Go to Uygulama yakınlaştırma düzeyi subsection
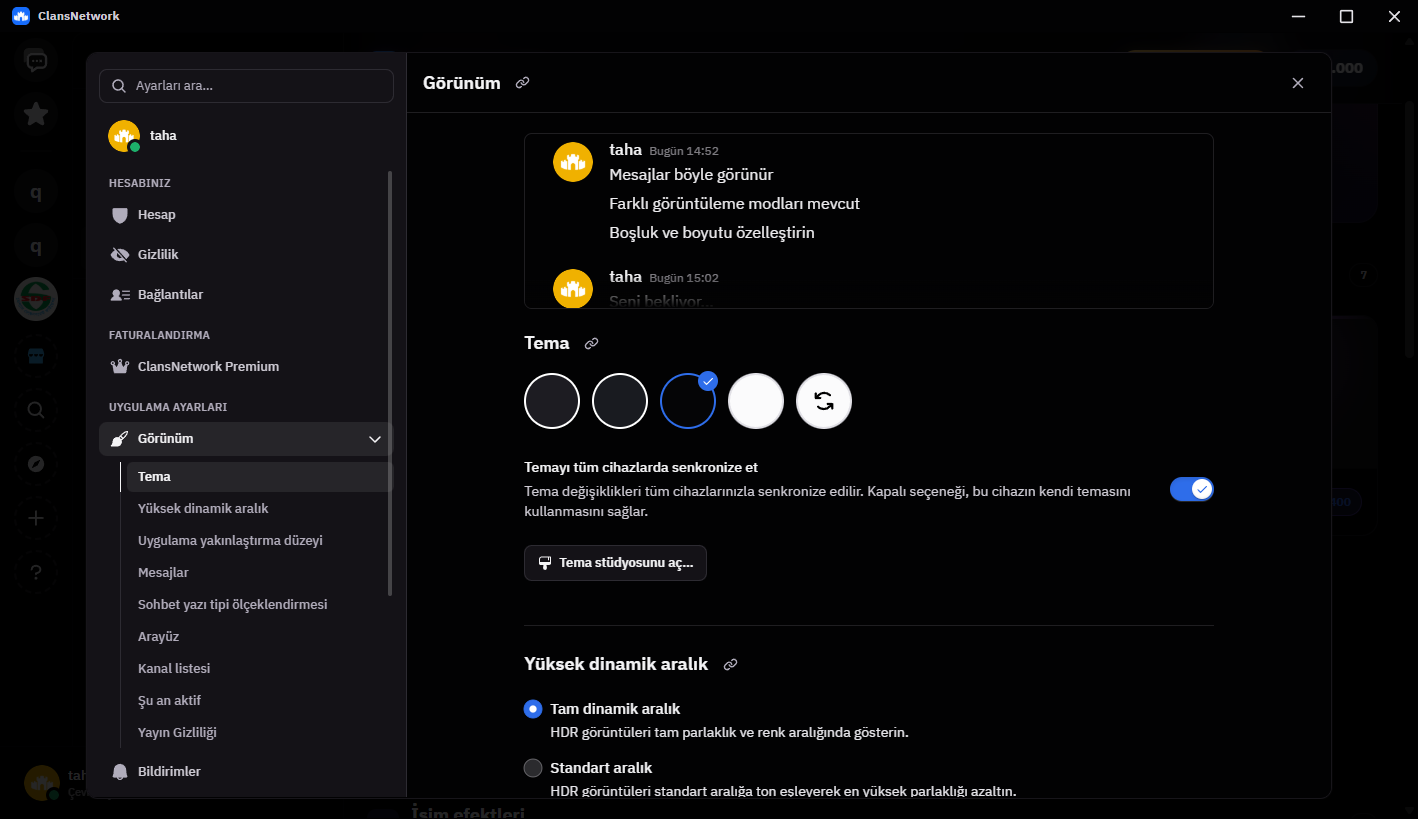This screenshot has height=819, width=1418. pyautogui.click(x=258, y=541)
